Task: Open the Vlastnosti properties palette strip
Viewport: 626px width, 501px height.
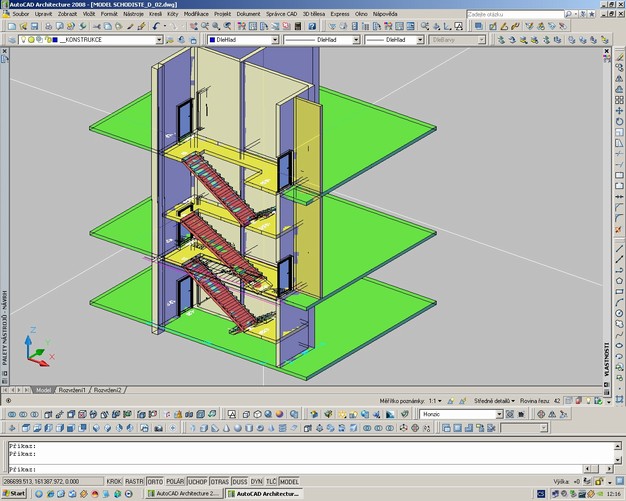Action: click(606, 358)
